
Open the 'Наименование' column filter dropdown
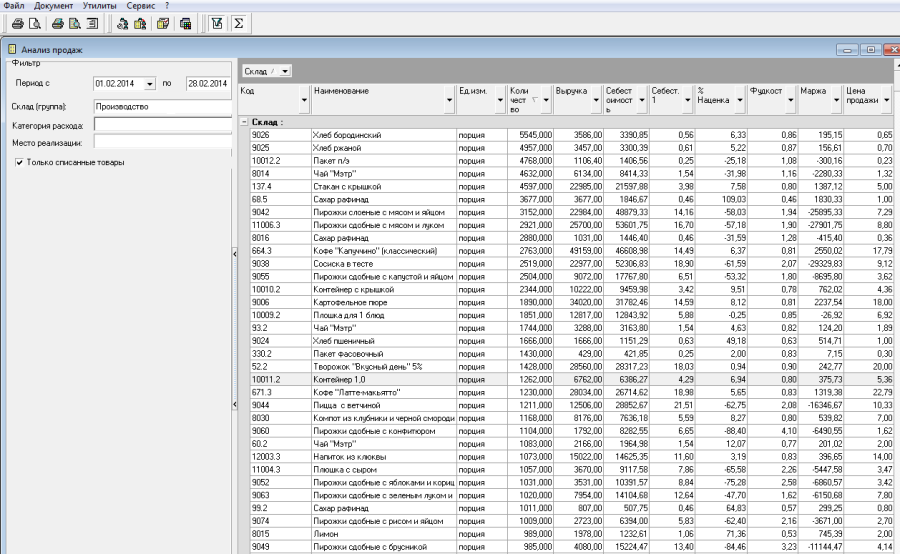point(448,100)
